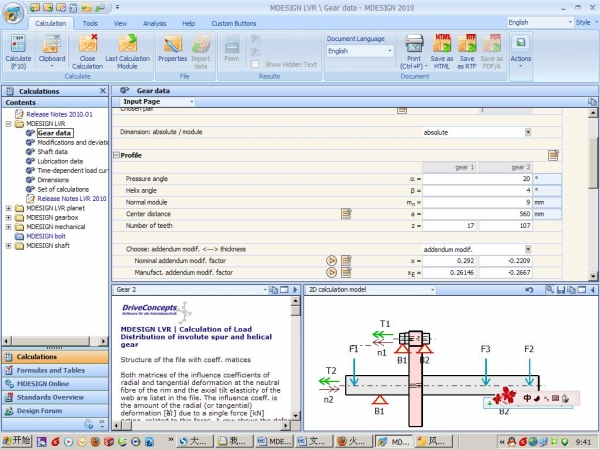Collapse MDESIGN LVR tree folder
The height and width of the screenshot is (450, 600).
(x=8, y=124)
